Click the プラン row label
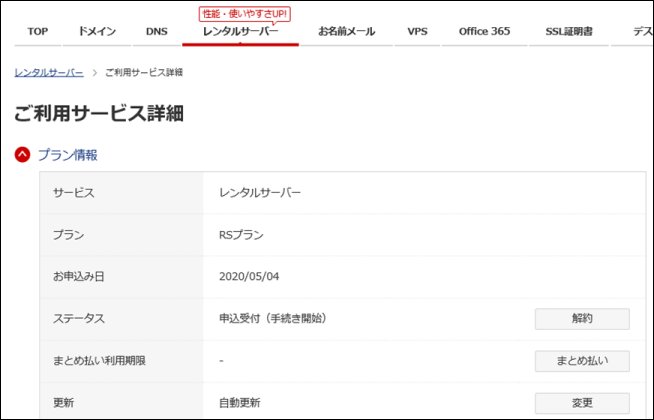The width and height of the screenshot is (654, 420). click(x=68, y=235)
